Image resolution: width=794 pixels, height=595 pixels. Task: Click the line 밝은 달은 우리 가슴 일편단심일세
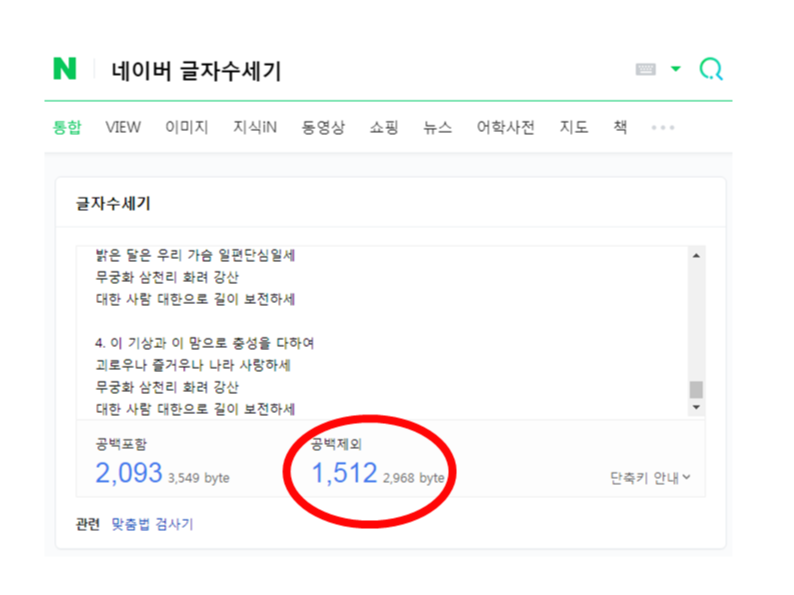click(195, 255)
